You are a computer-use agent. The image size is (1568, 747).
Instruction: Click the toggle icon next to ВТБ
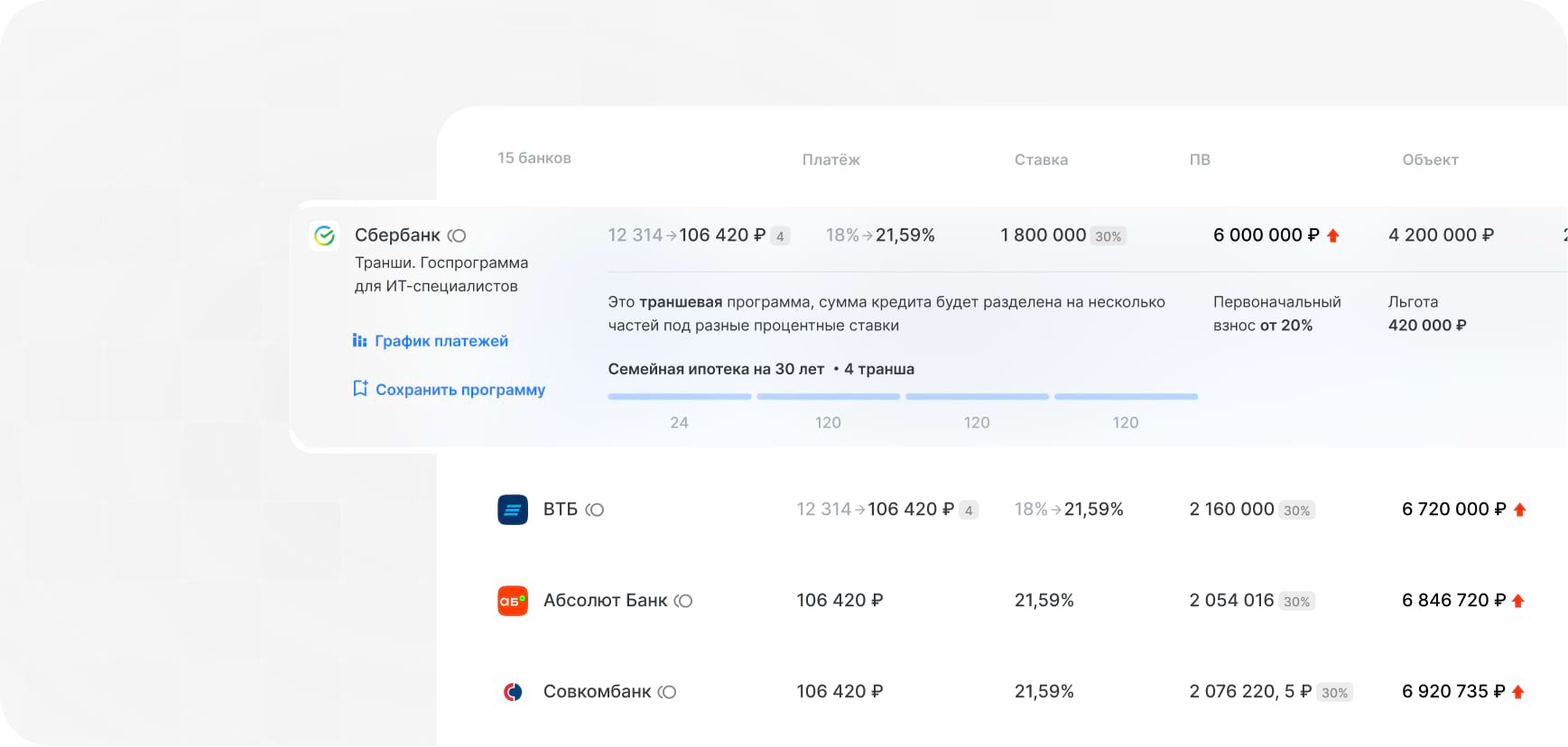coord(595,510)
